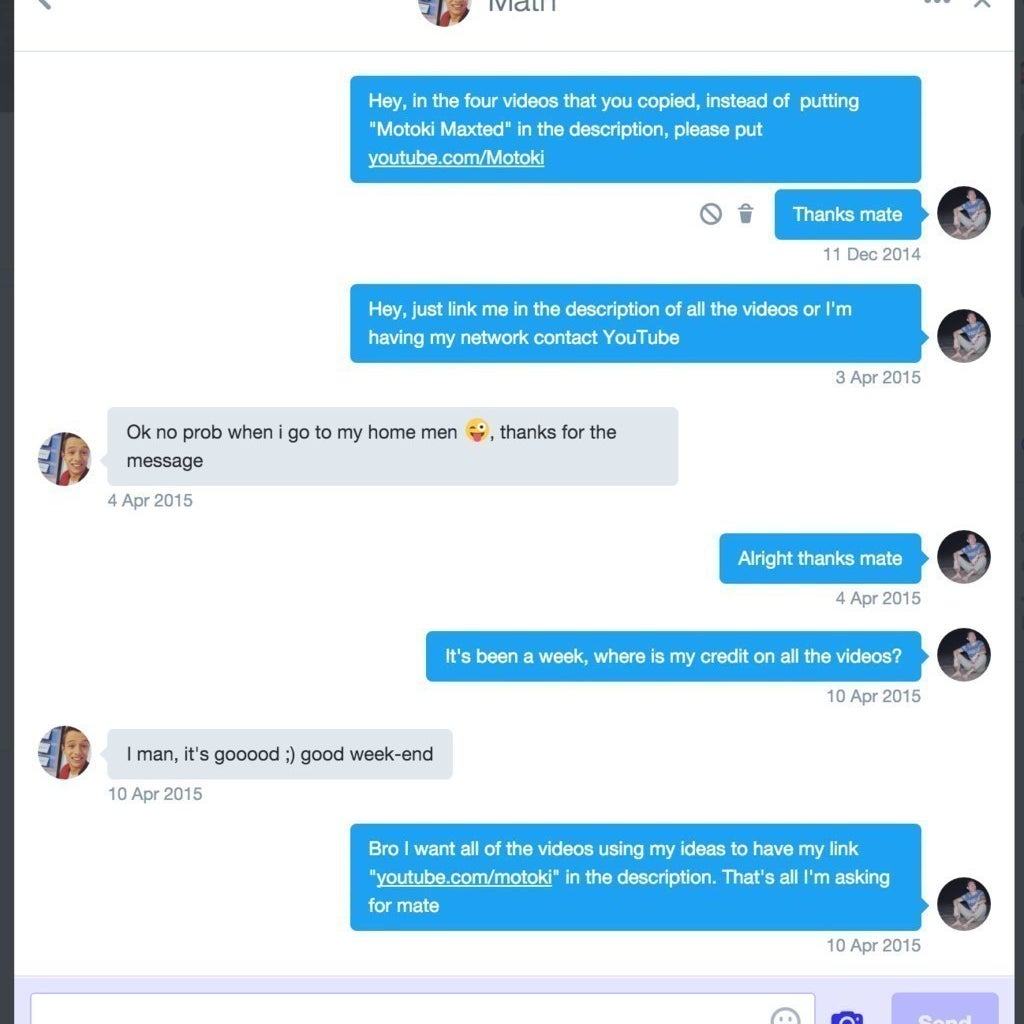Screen dimensions: 1024x1024
Task: Click the 'having my network contact YouTube' bubble
Action: click(635, 323)
